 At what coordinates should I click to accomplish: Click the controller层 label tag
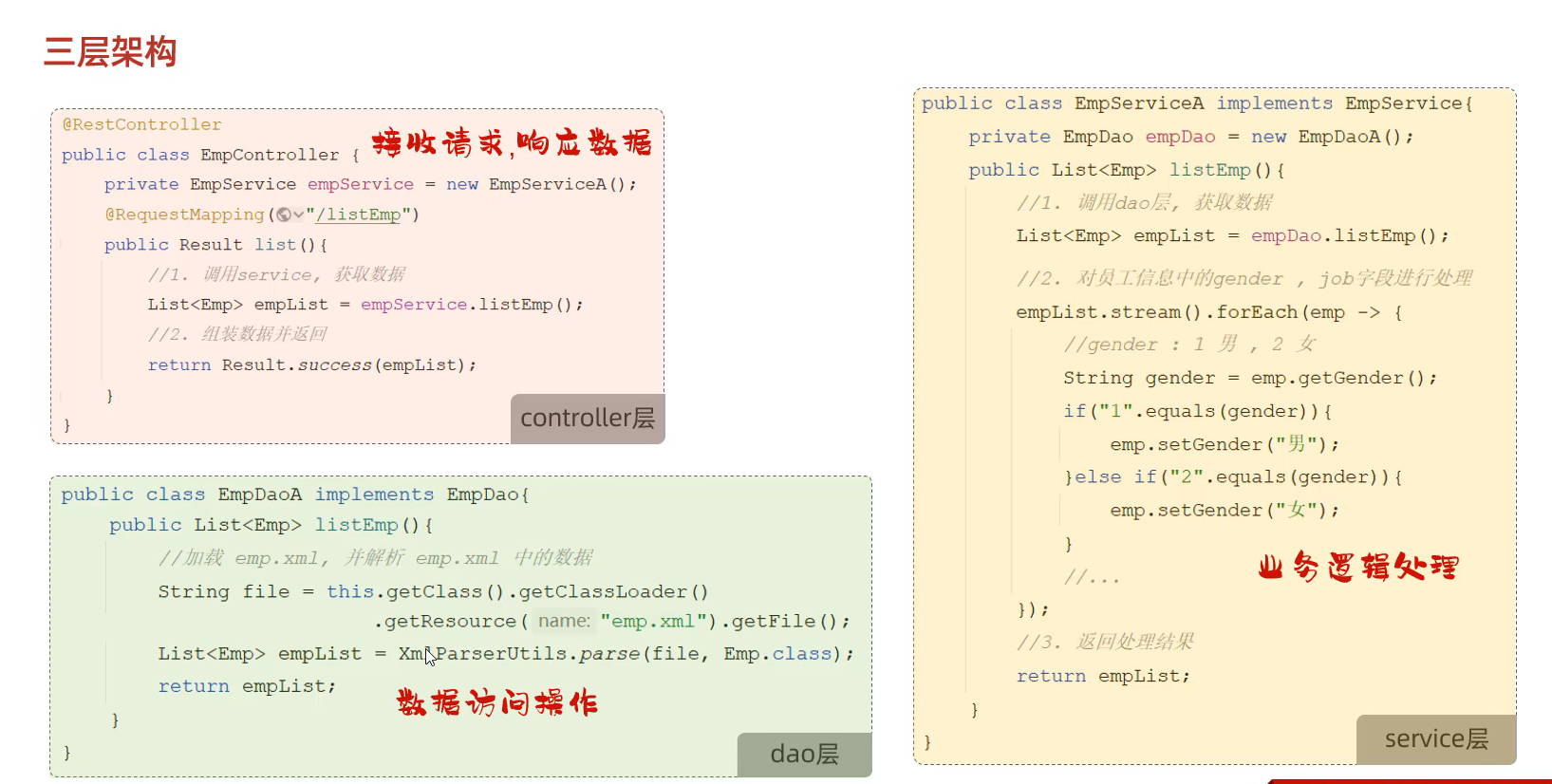pyautogui.click(x=587, y=419)
